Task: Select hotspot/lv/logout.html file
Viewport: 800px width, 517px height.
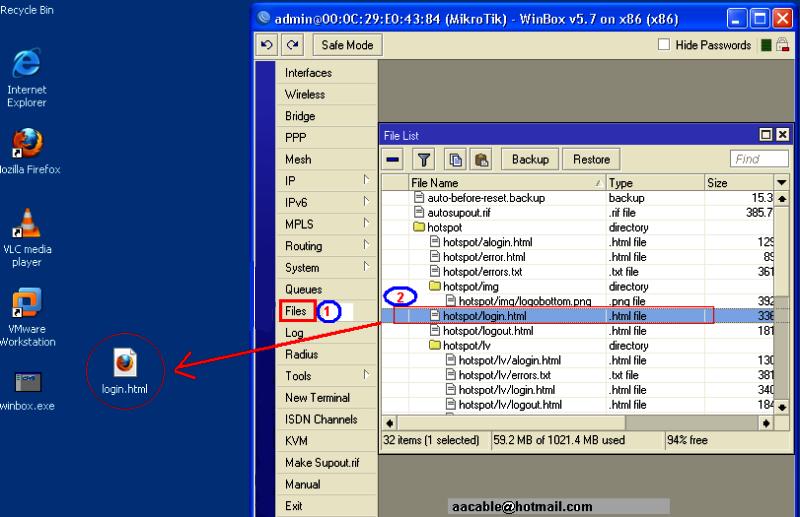Action: point(578,405)
